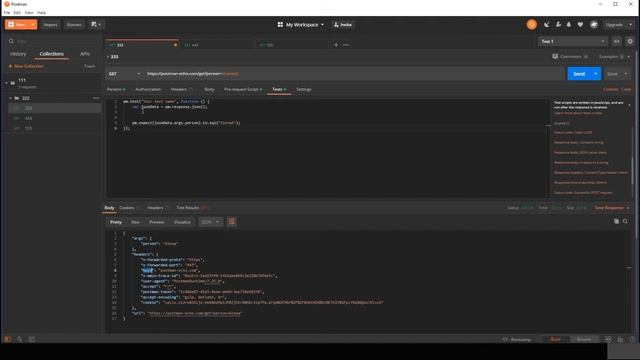This screenshot has height=360, width=640.
Task: Collapse the 111 collection
Action: coord(7,83)
